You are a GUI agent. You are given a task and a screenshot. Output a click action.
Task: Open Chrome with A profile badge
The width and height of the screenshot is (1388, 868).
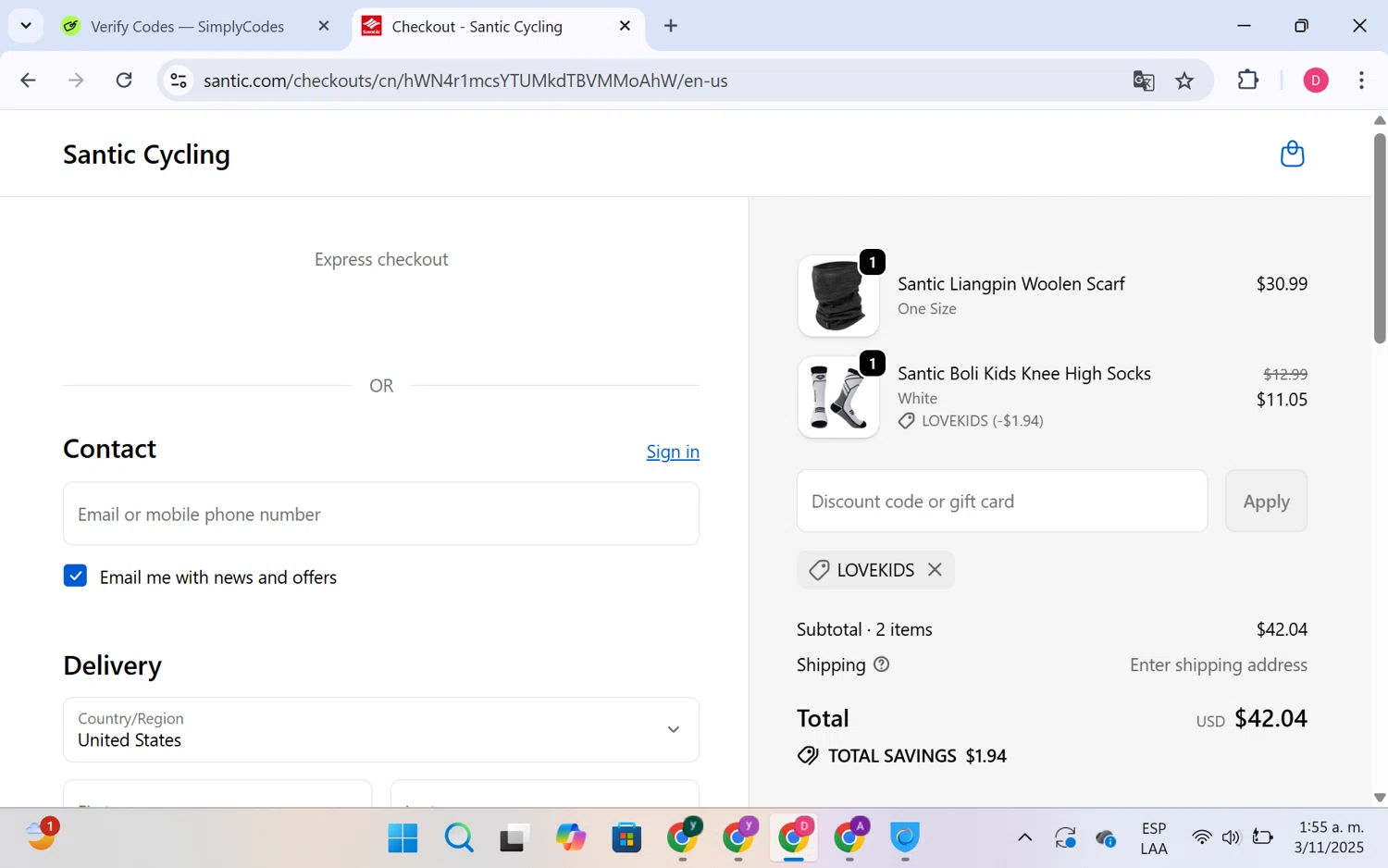849,837
